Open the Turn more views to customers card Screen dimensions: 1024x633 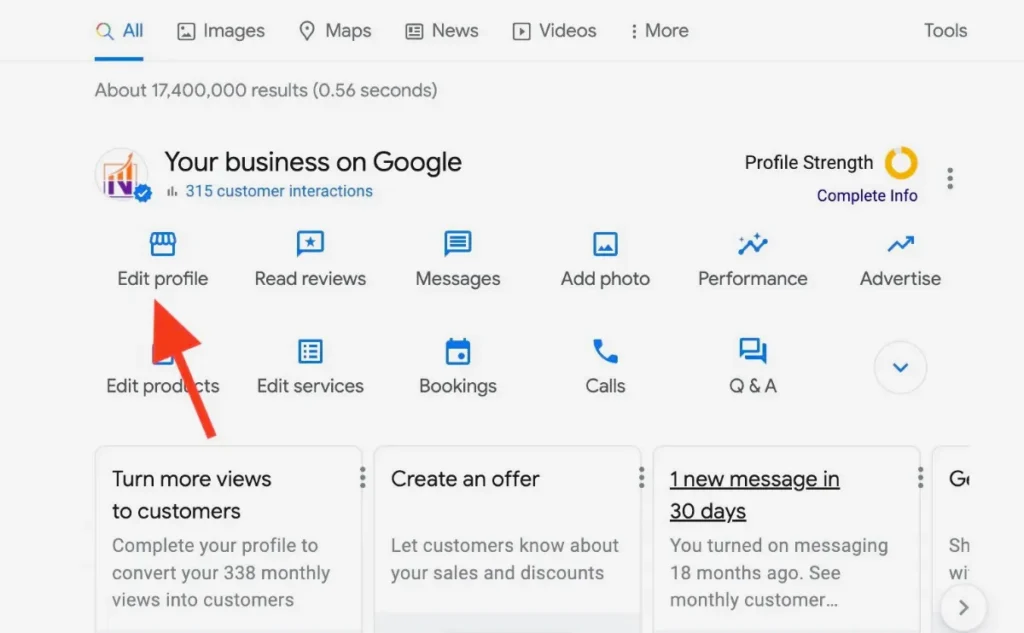[x=228, y=539]
